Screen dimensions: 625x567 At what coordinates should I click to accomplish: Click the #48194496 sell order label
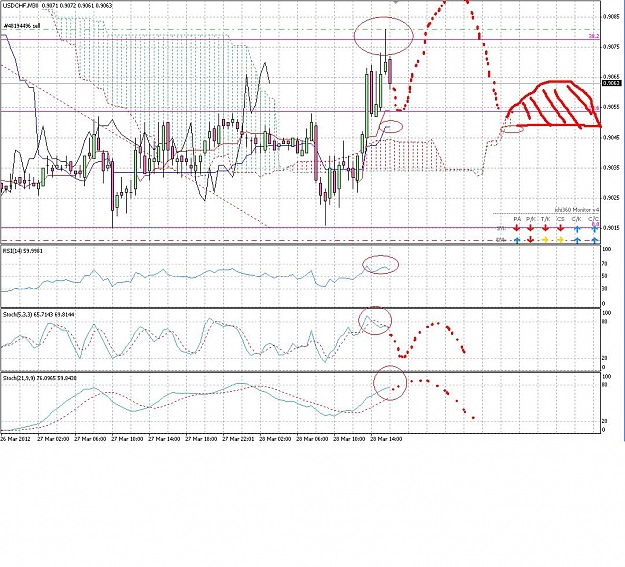coord(22,26)
